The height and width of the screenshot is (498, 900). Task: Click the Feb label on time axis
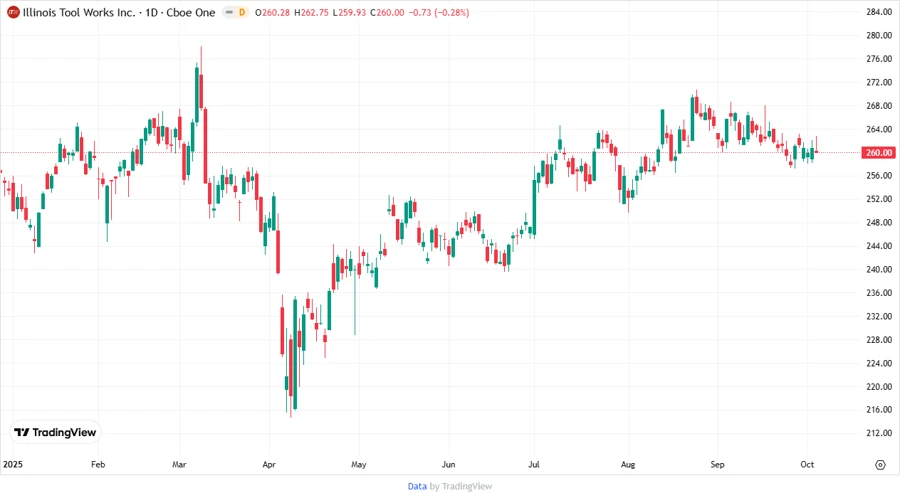click(x=98, y=465)
